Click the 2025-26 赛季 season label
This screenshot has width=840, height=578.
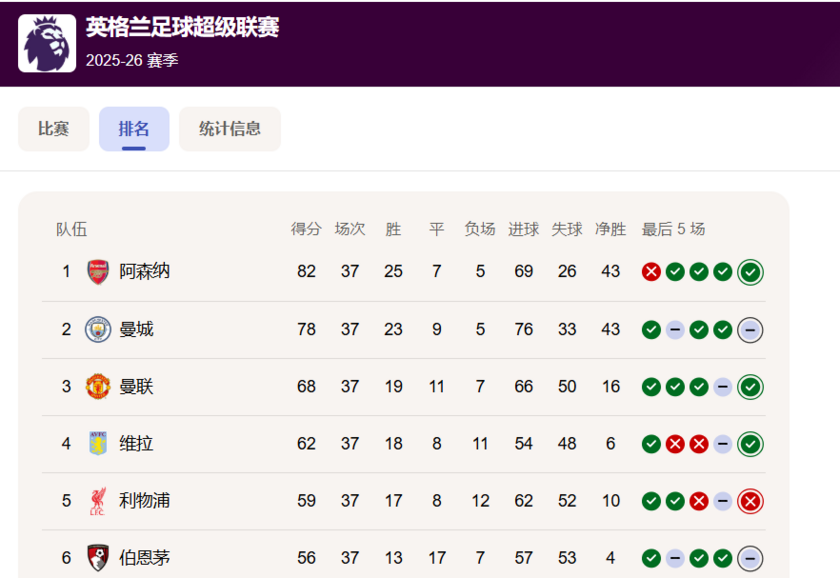[132, 61]
